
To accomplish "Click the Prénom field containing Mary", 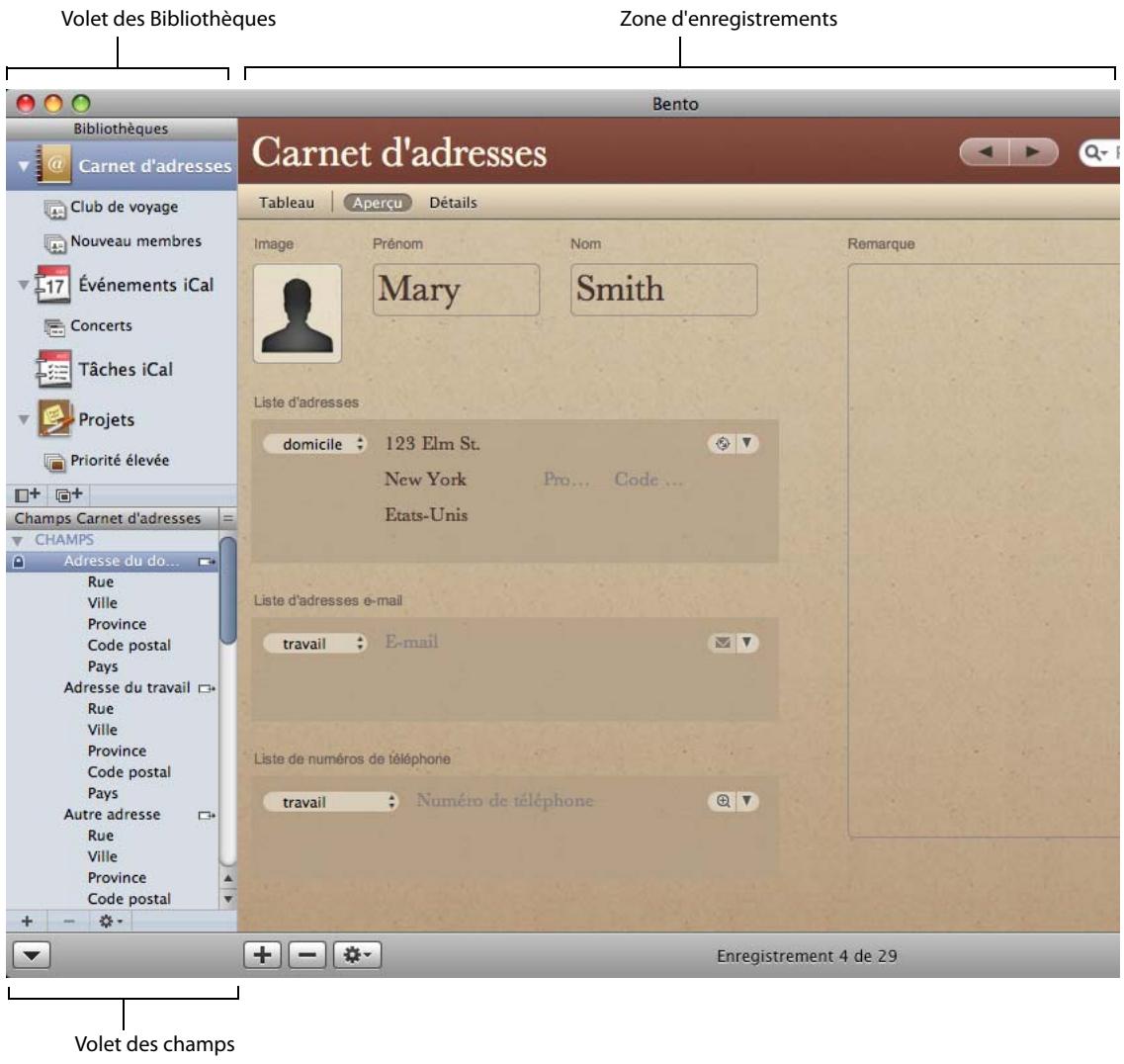I will (x=456, y=290).
